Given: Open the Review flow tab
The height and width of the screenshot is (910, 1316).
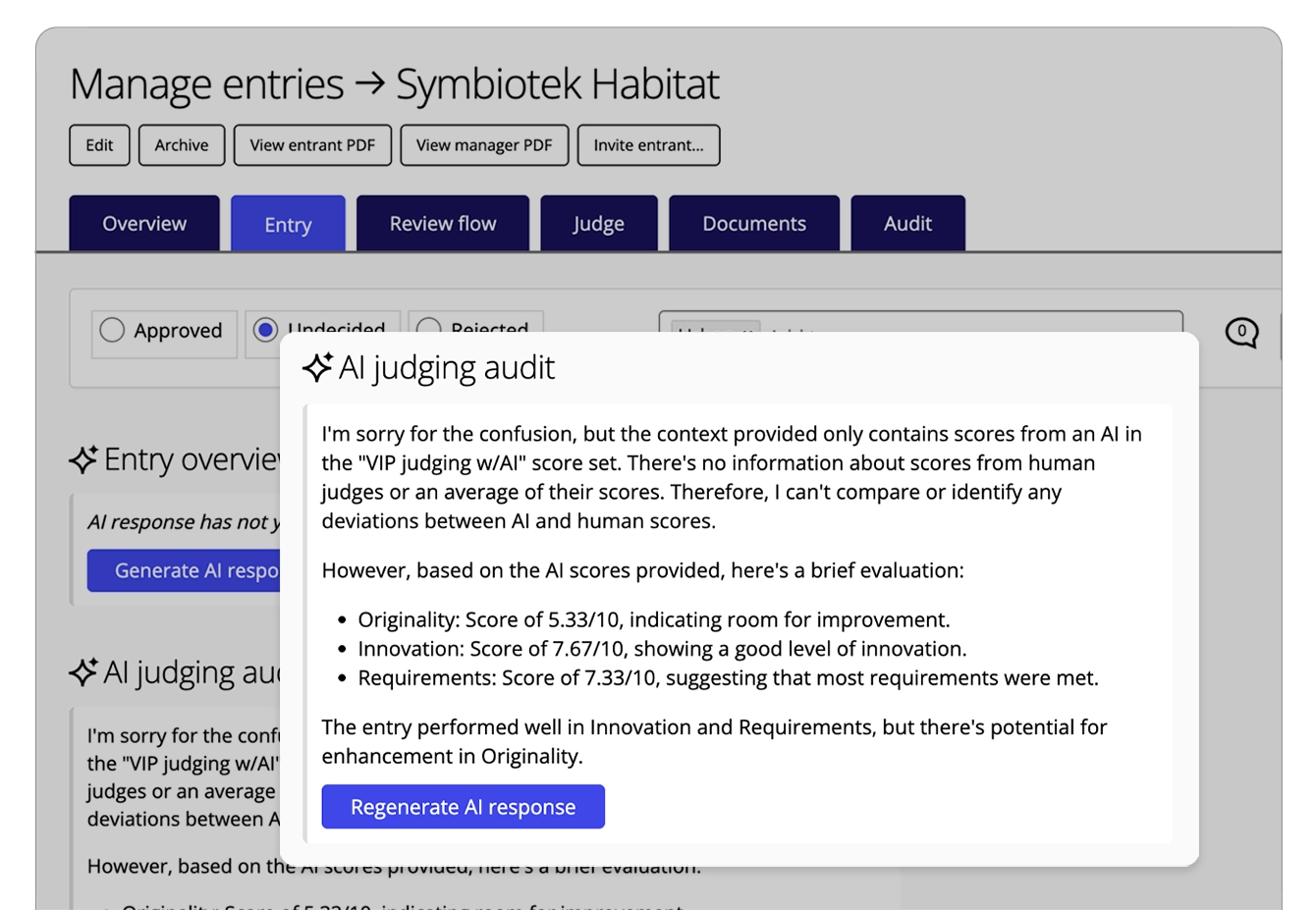Looking at the screenshot, I should point(443,223).
